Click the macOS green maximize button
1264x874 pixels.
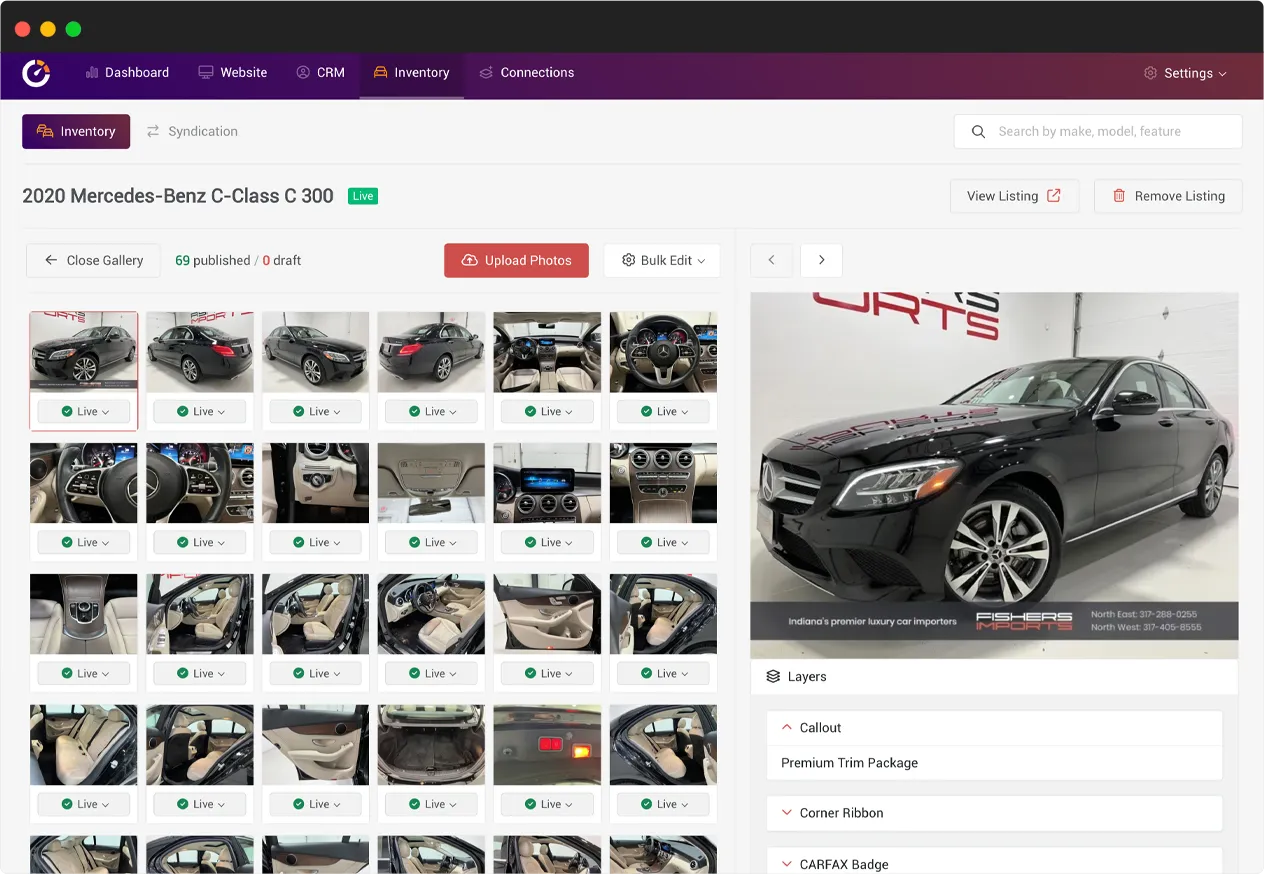(73, 29)
